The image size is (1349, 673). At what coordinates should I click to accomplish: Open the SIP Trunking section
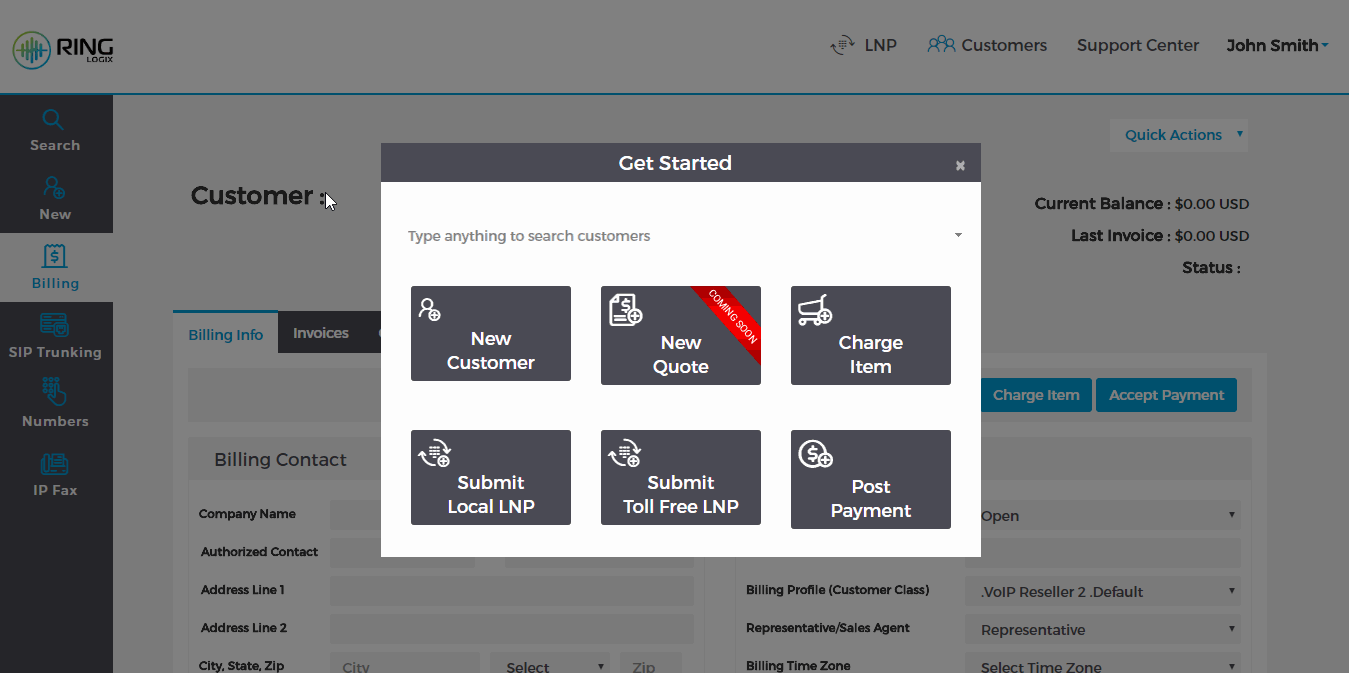click(x=55, y=337)
